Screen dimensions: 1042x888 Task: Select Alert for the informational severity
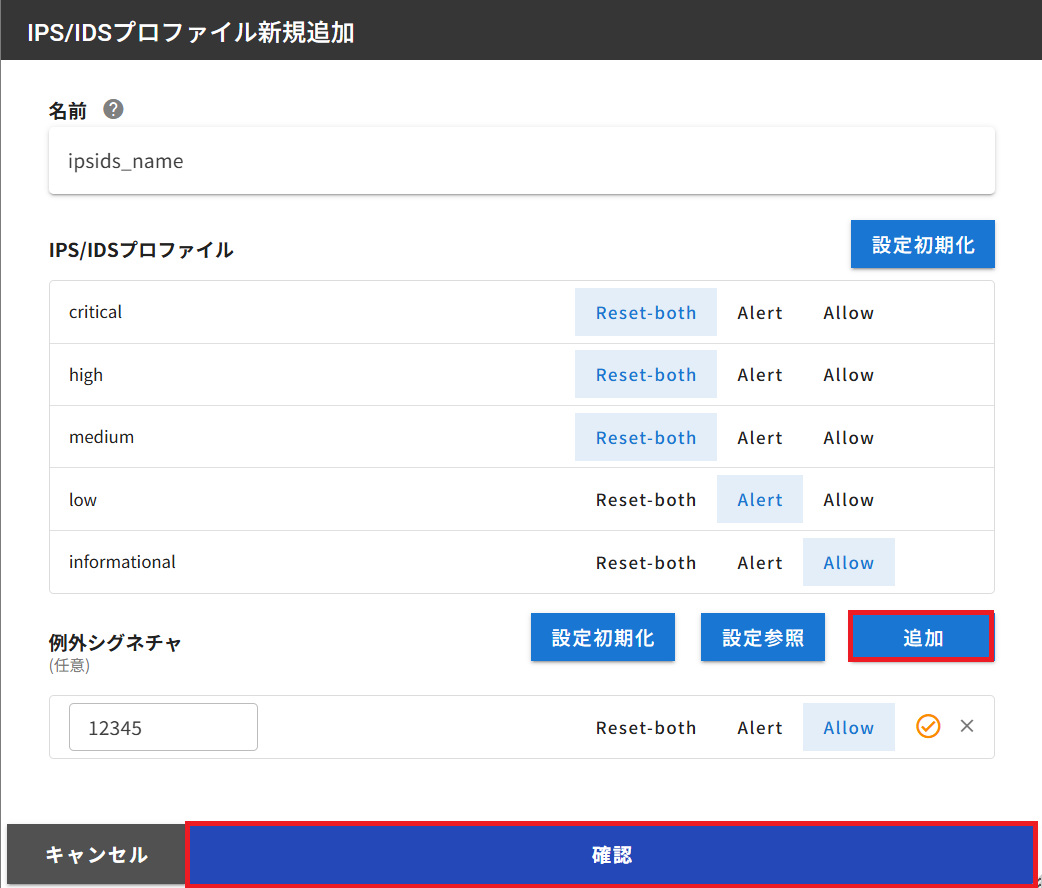tap(759, 561)
